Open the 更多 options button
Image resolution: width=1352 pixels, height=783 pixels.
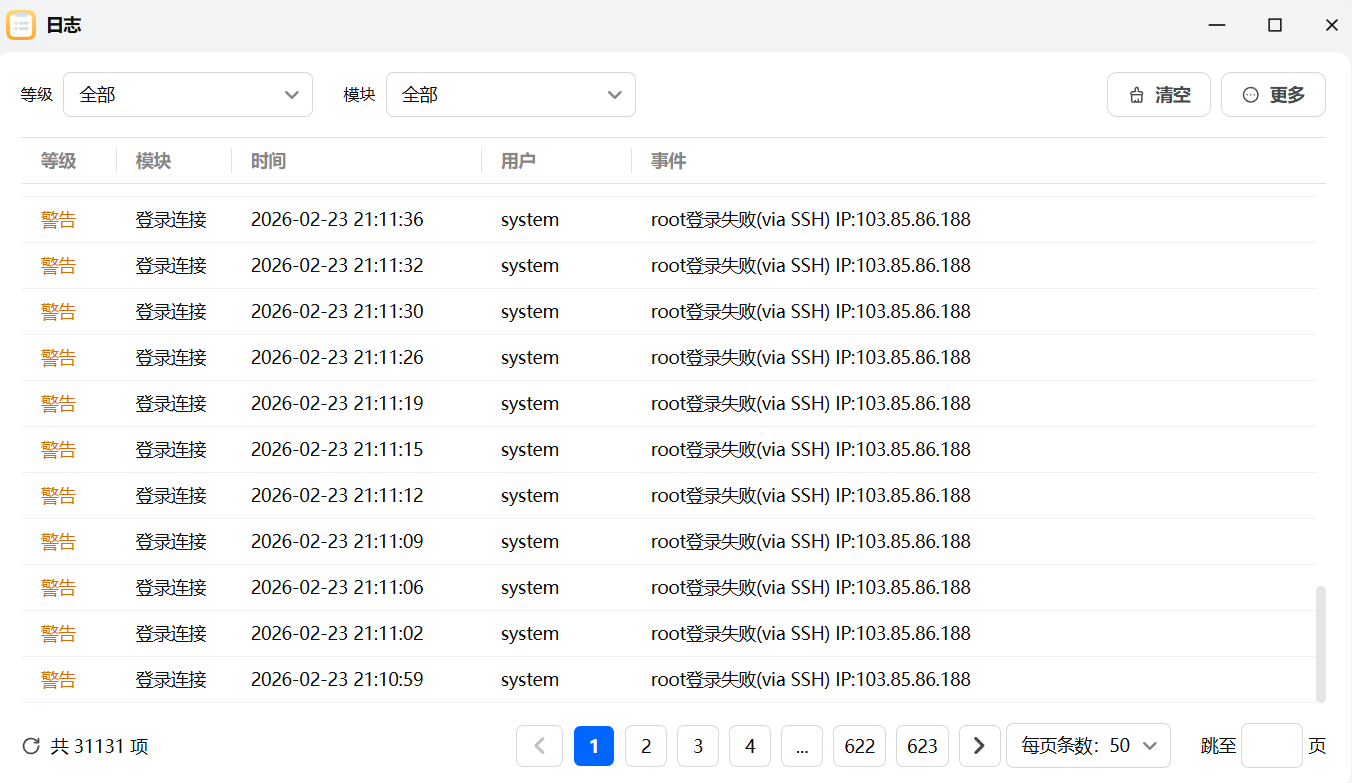tap(1273, 94)
